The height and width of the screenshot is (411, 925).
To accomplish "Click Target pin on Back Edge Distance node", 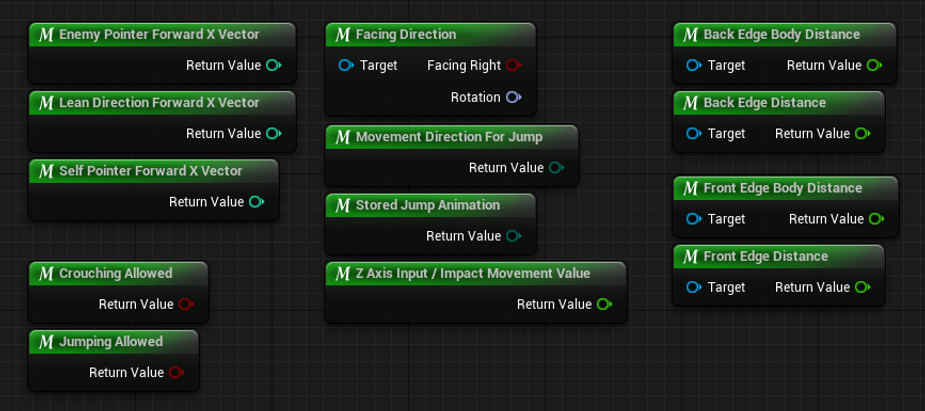I will click(x=694, y=134).
